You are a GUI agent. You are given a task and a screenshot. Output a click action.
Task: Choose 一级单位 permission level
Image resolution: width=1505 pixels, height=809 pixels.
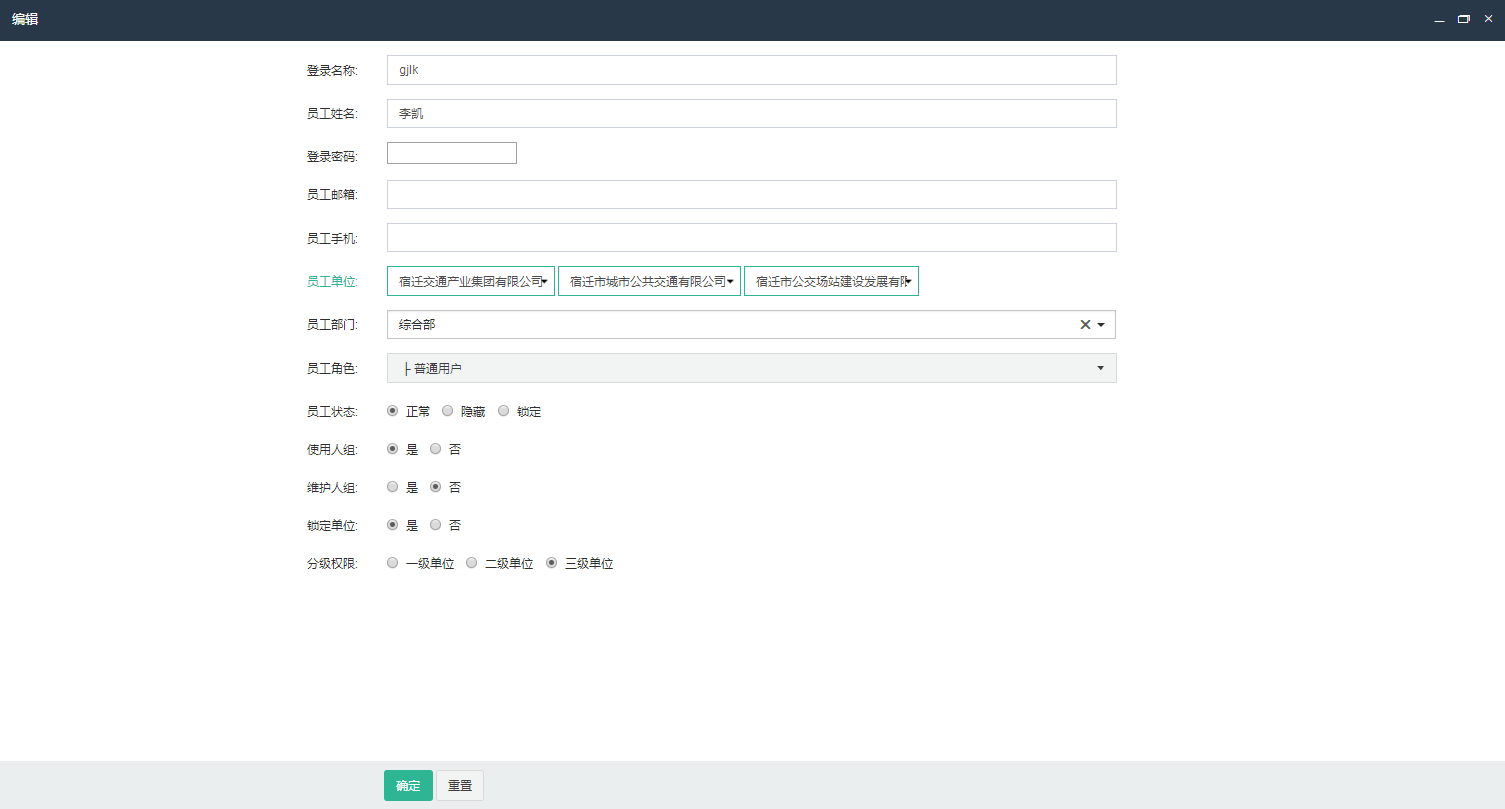[x=393, y=563]
